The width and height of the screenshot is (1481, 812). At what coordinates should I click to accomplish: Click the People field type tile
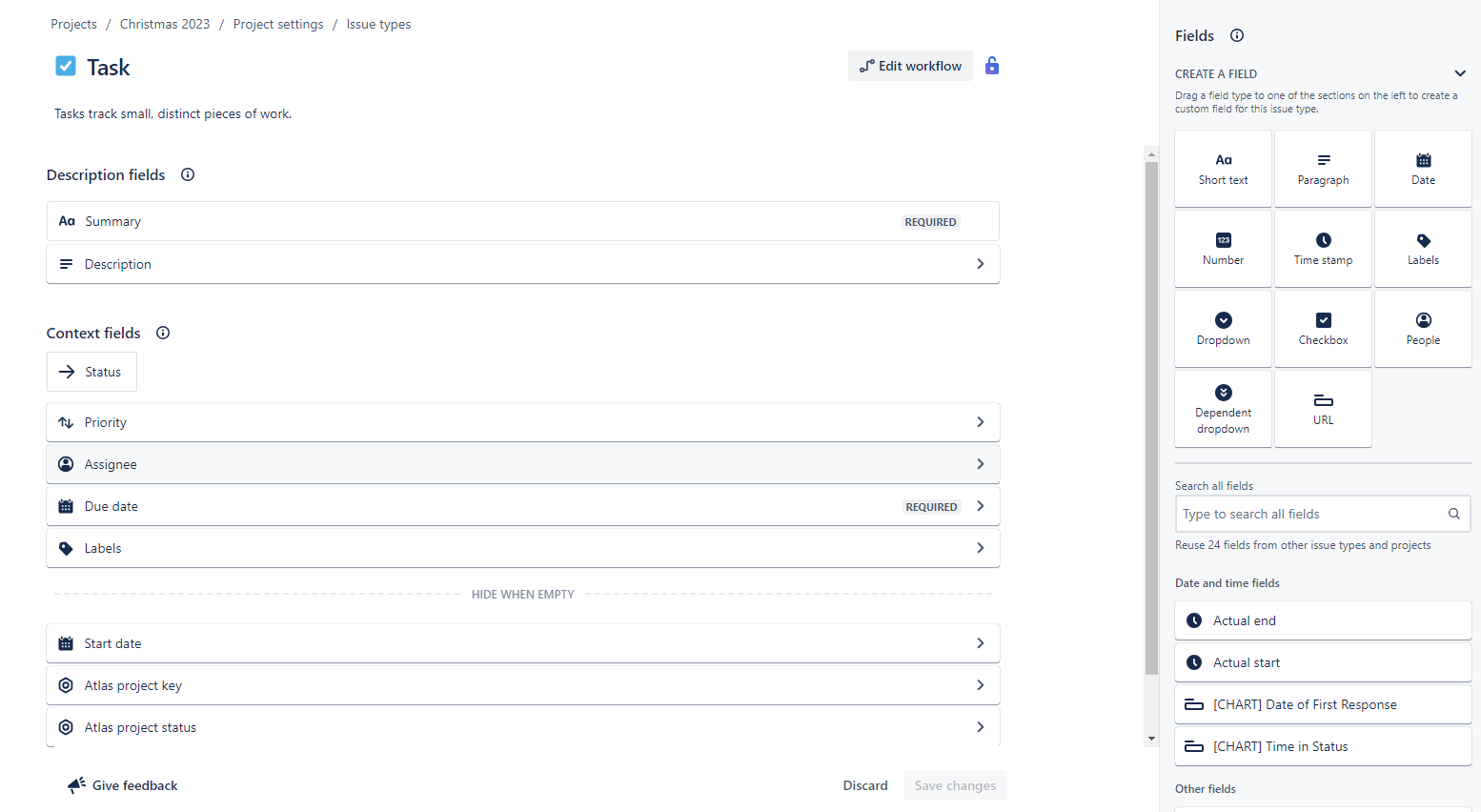[1423, 329]
